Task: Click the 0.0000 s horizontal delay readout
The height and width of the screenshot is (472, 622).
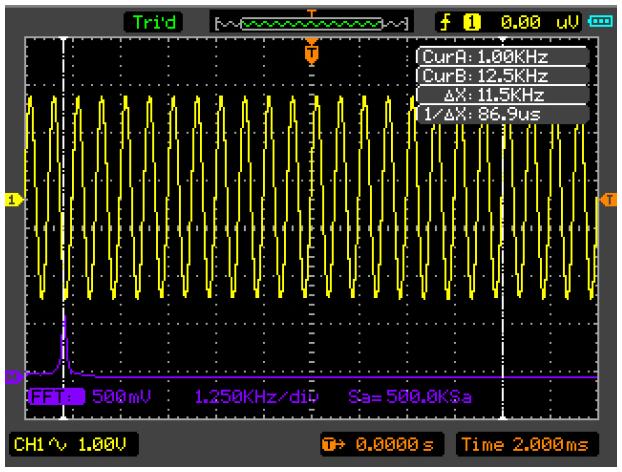Action: [x=394, y=445]
